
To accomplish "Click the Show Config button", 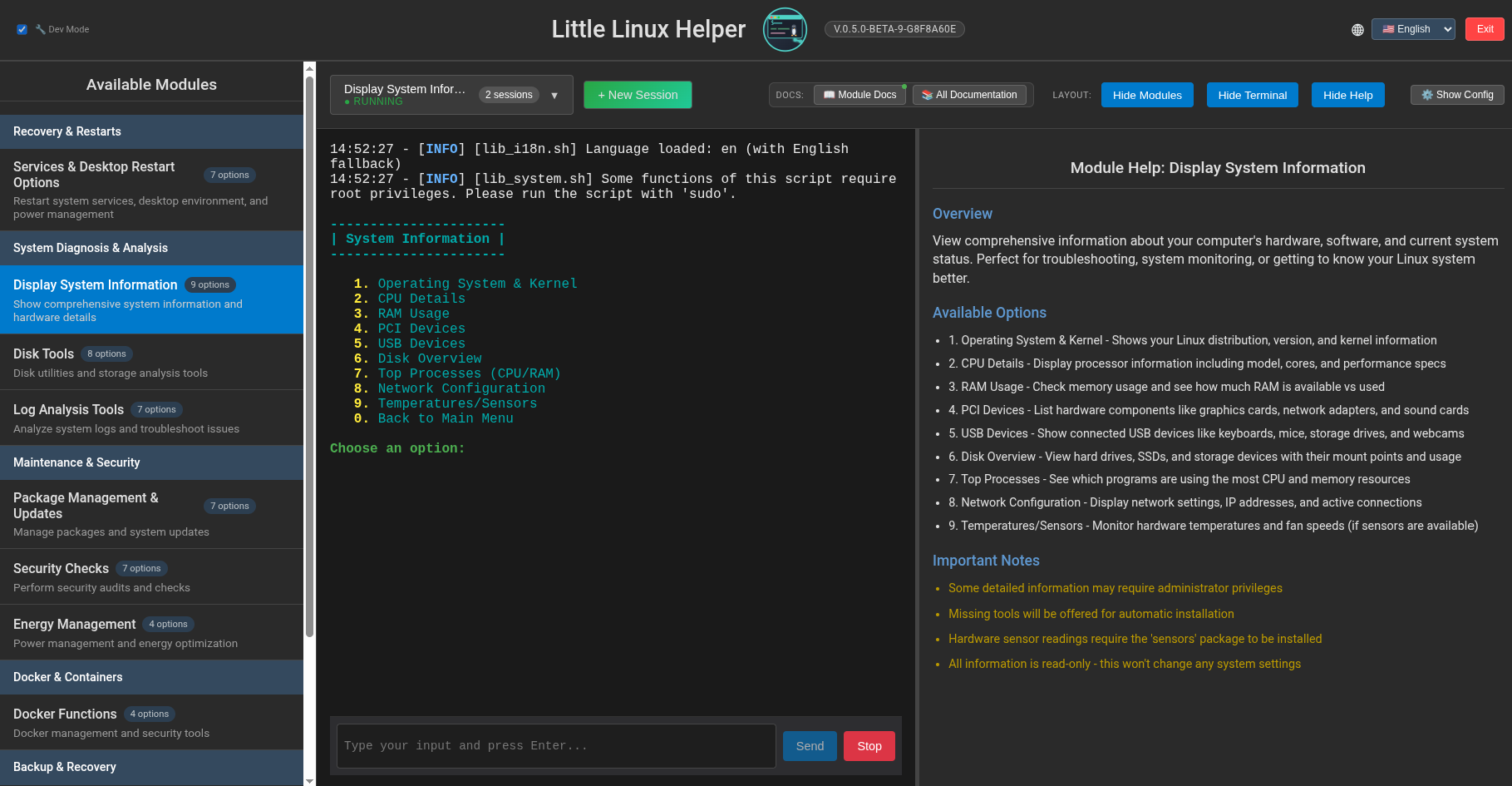I will [1457, 95].
